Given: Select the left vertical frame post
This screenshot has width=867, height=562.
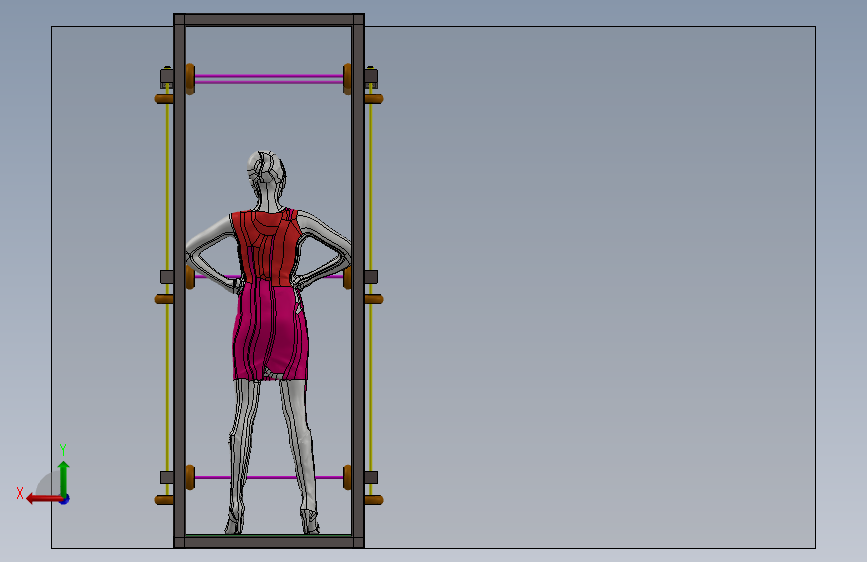Looking at the screenshot, I should coord(179,281).
